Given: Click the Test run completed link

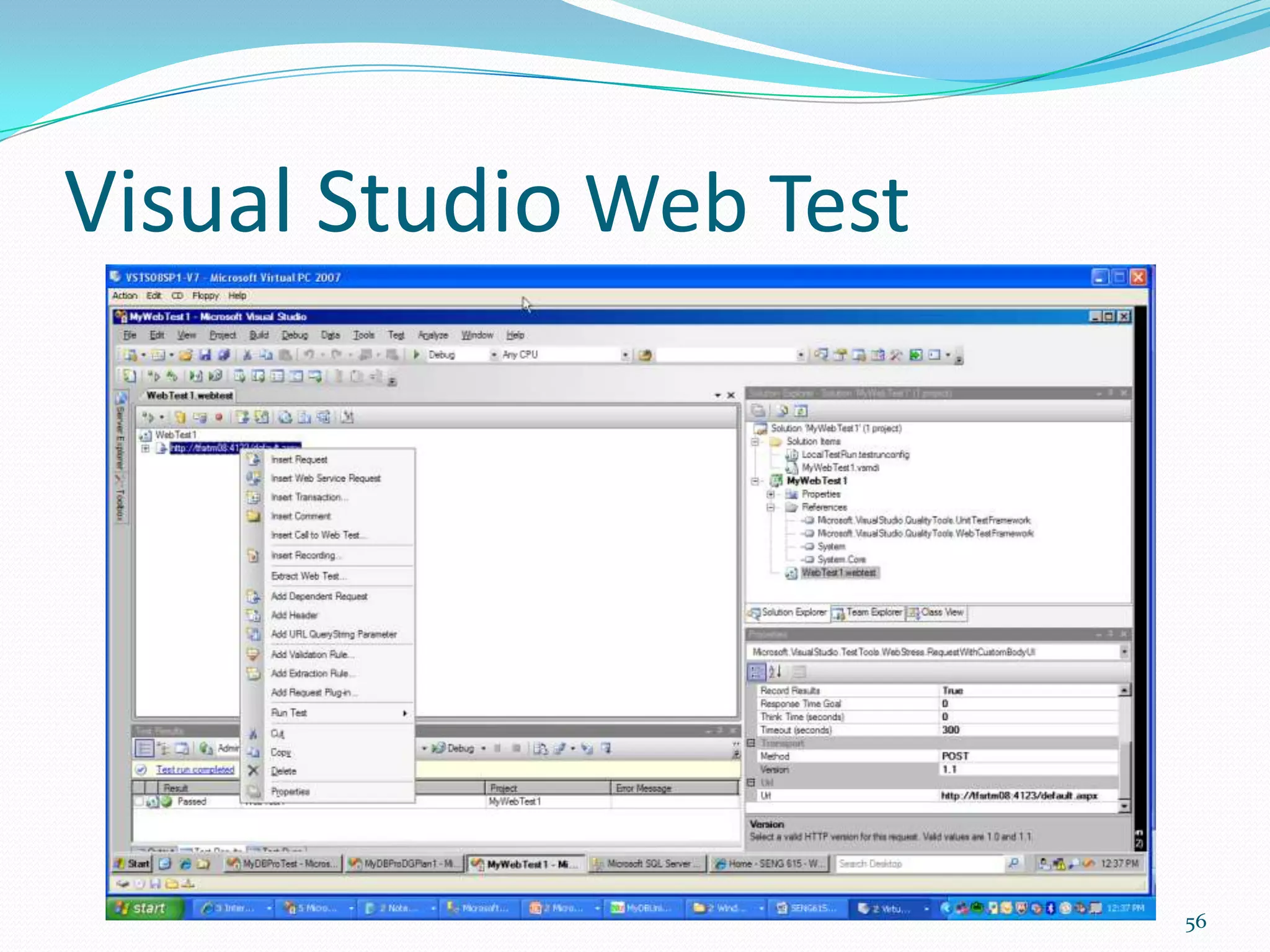Looking at the screenshot, I should [x=195, y=770].
